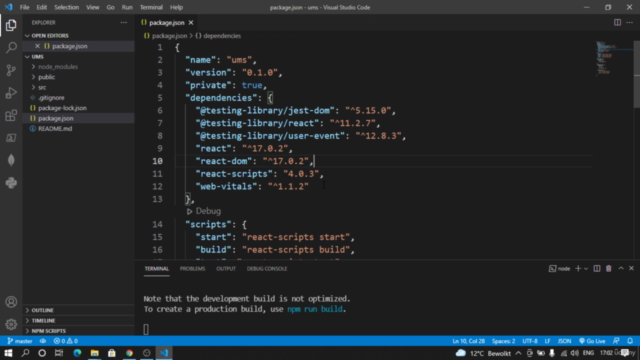640x360 pixels.
Task: Open the Explorer view in activity bar
Action: click(11, 25)
